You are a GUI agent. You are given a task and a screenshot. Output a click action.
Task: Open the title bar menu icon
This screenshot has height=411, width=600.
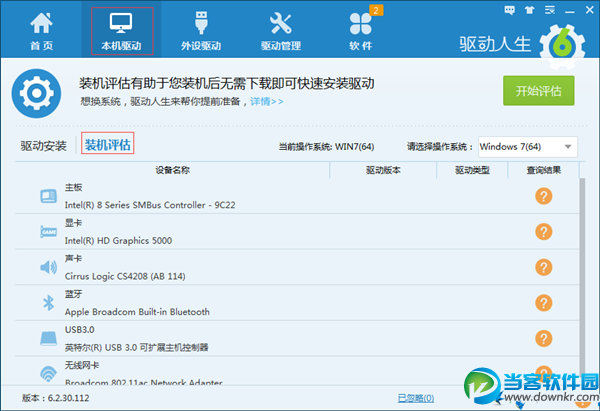point(550,10)
